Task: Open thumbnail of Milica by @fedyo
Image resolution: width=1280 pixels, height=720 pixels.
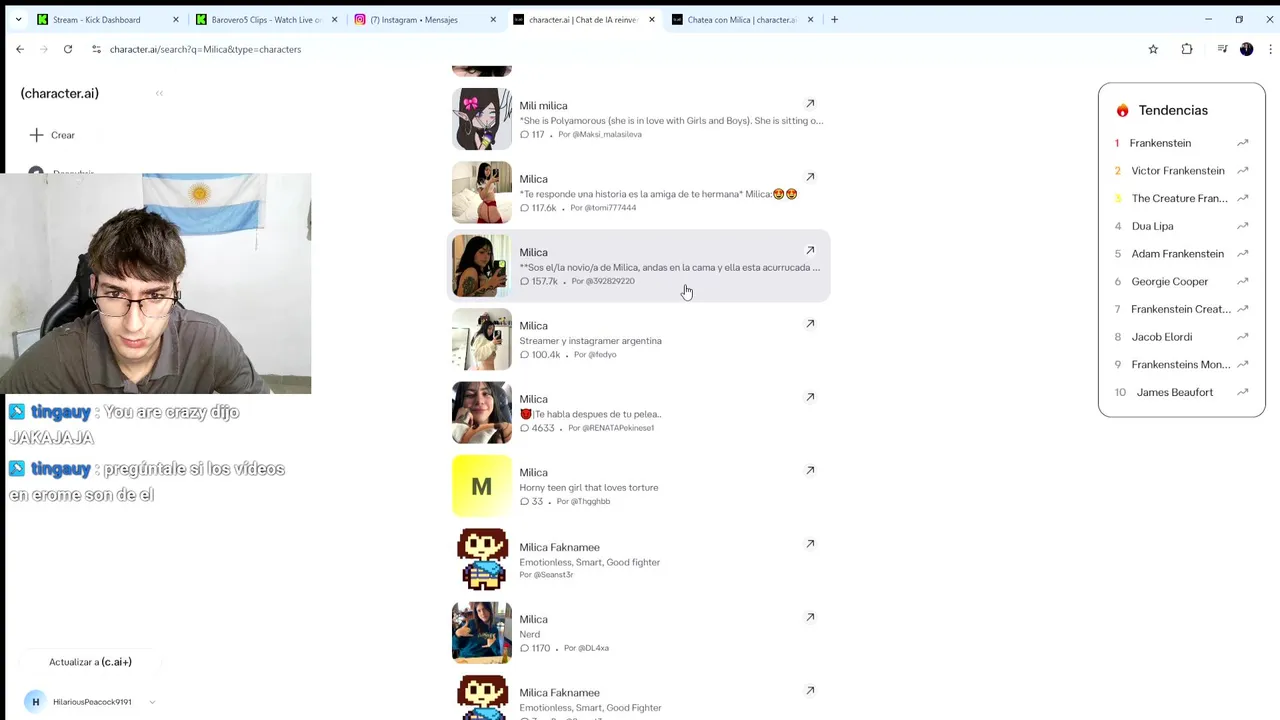Action: pyautogui.click(x=482, y=339)
